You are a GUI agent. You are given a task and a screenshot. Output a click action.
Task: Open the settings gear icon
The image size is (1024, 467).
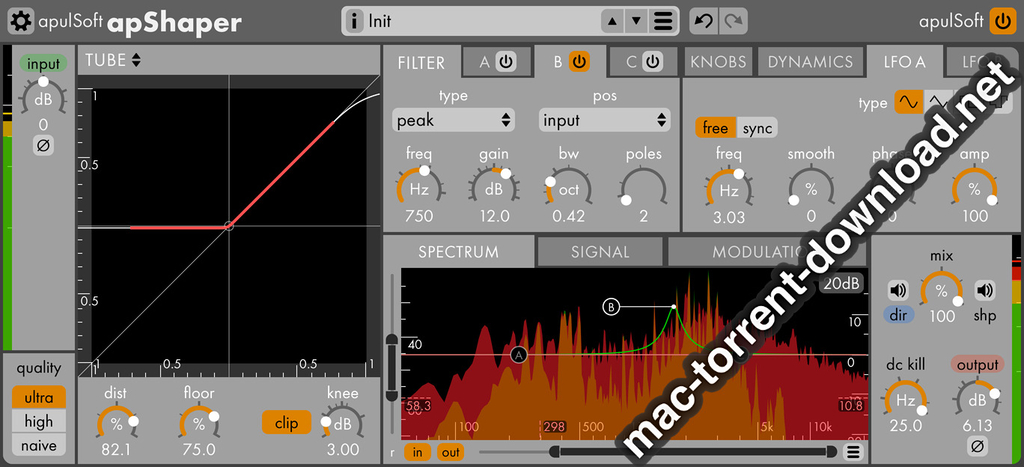21,22
